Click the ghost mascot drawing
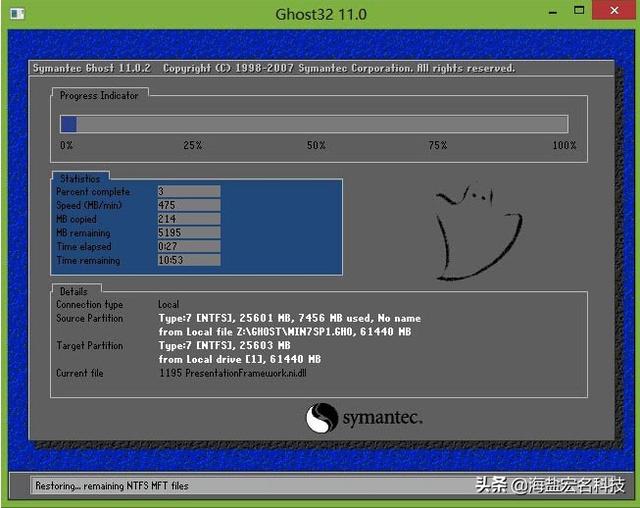The height and width of the screenshot is (508, 640). (478, 233)
